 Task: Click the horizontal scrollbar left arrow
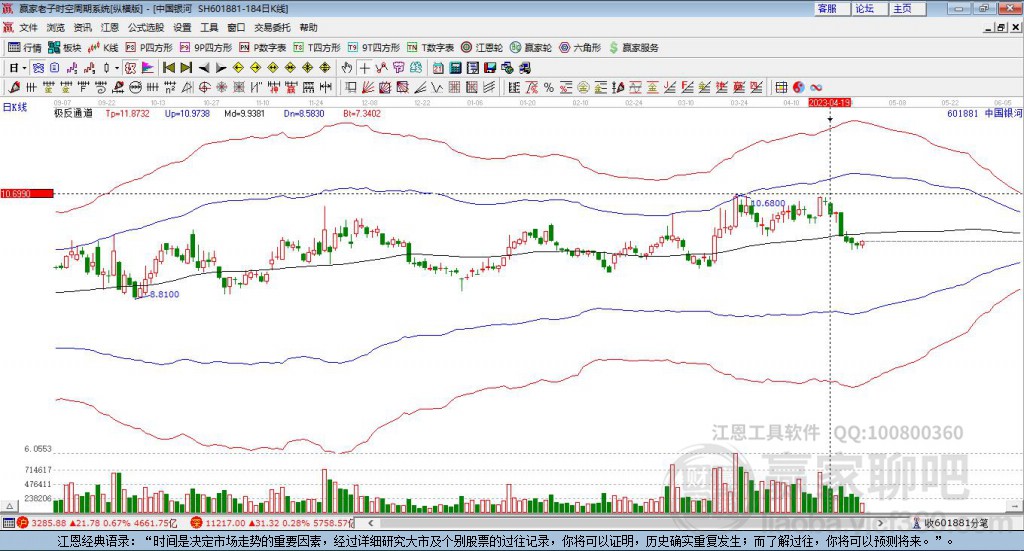[x=370, y=523]
